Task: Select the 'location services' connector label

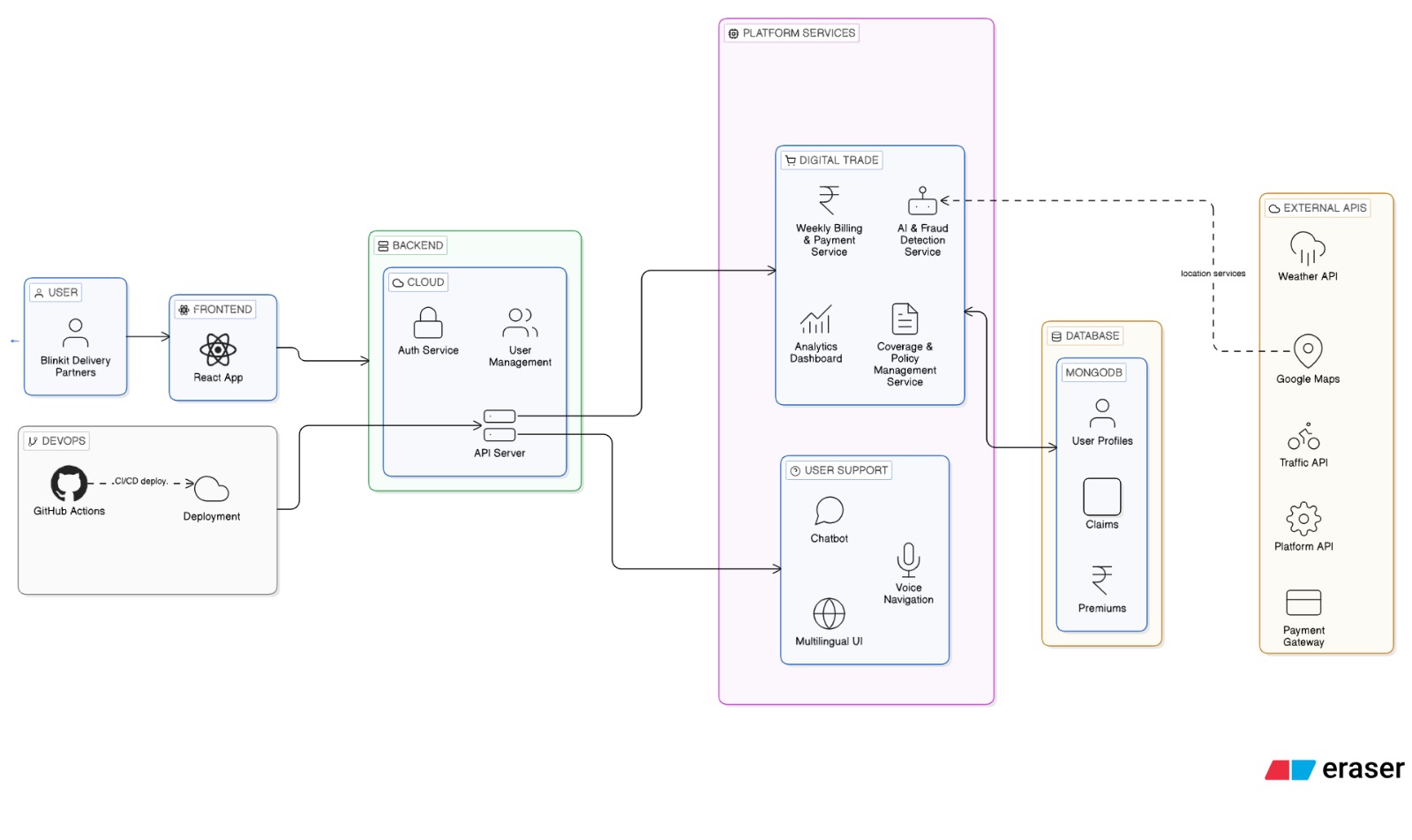Action: point(1213,274)
